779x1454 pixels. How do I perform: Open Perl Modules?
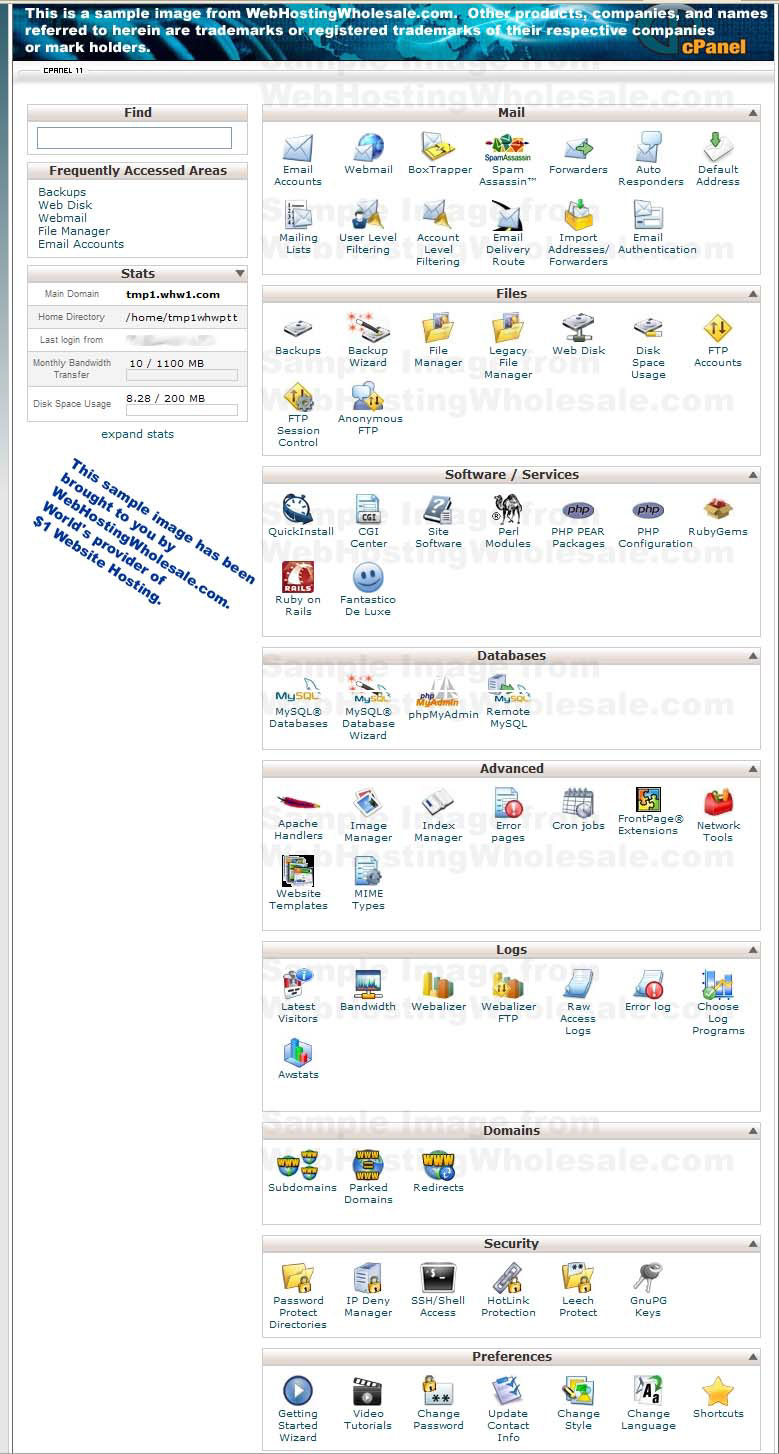coord(508,522)
